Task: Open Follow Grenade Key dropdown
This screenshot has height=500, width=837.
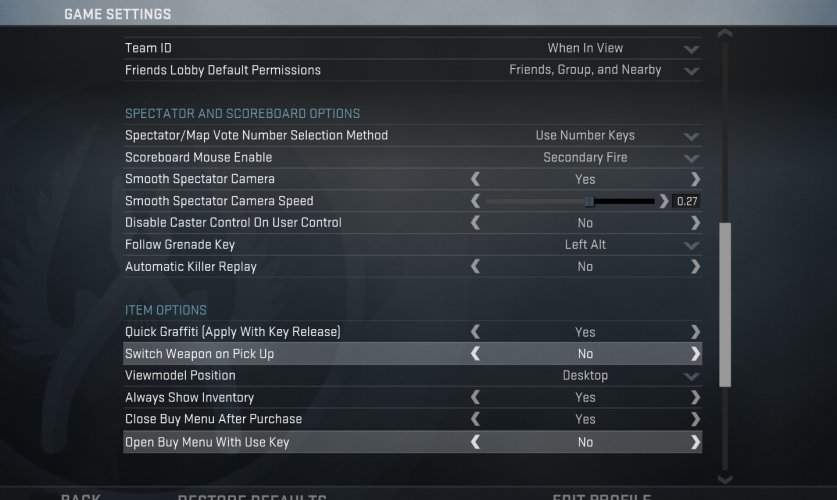Action: point(691,245)
